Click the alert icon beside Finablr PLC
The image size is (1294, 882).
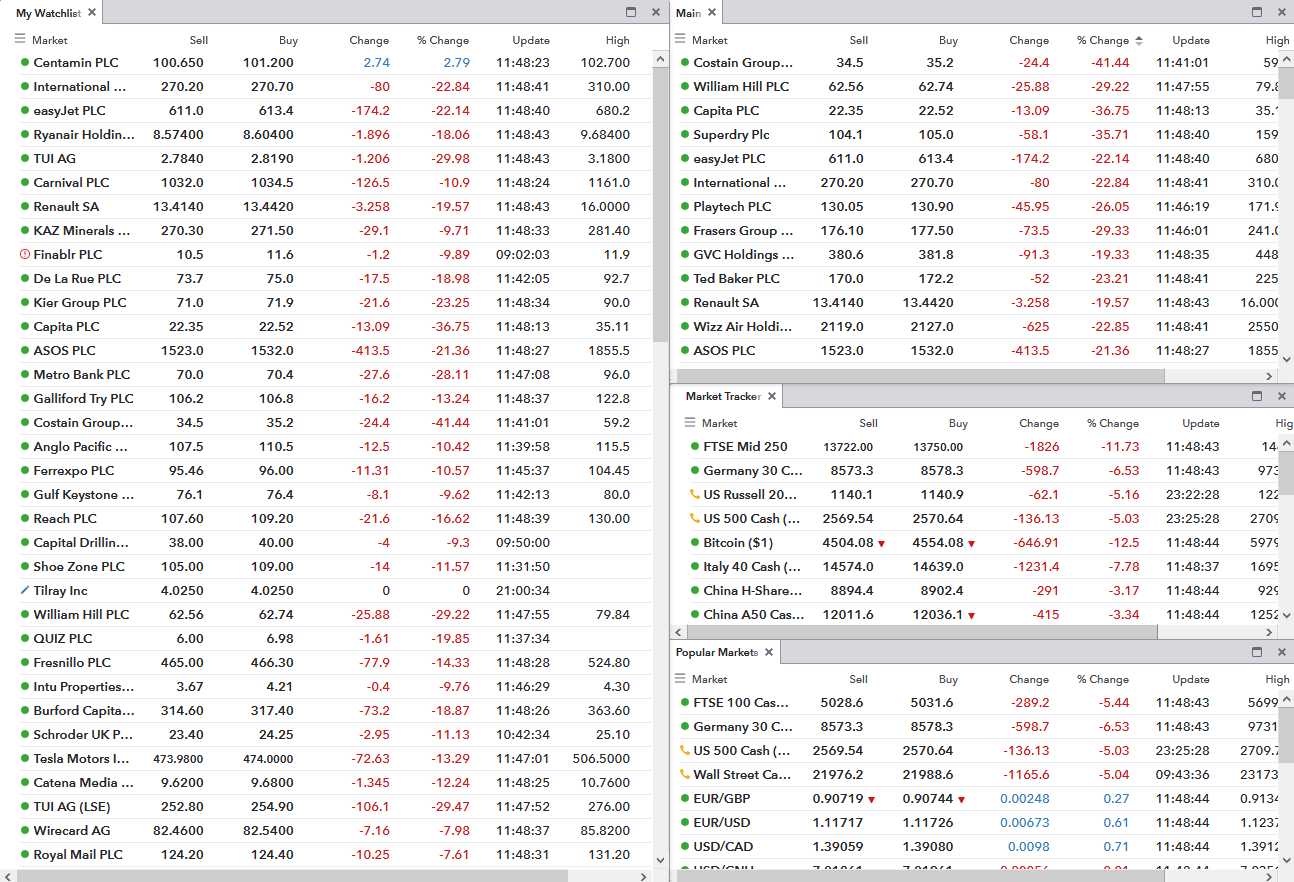25,255
